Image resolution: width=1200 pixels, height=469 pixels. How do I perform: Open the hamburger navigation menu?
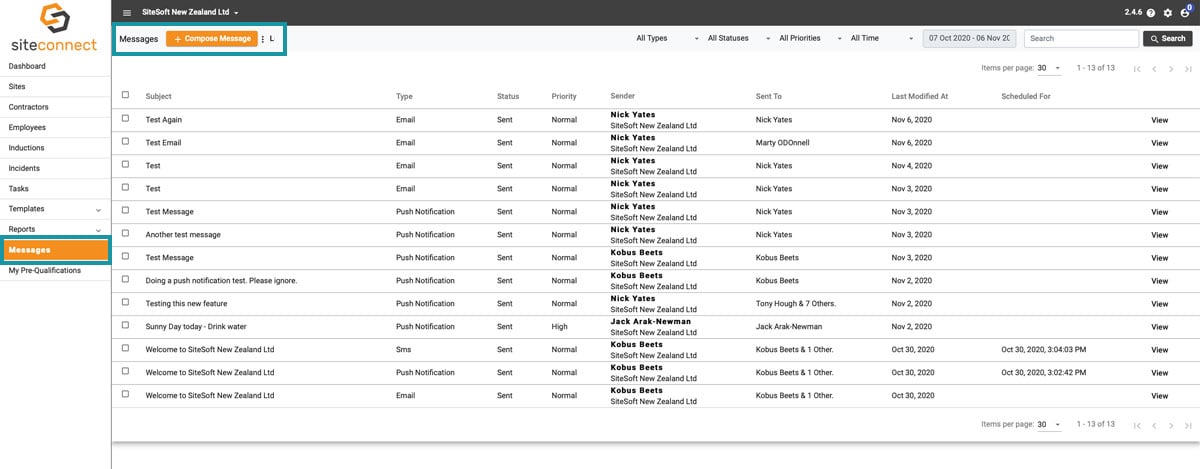click(x=127, y=12)
